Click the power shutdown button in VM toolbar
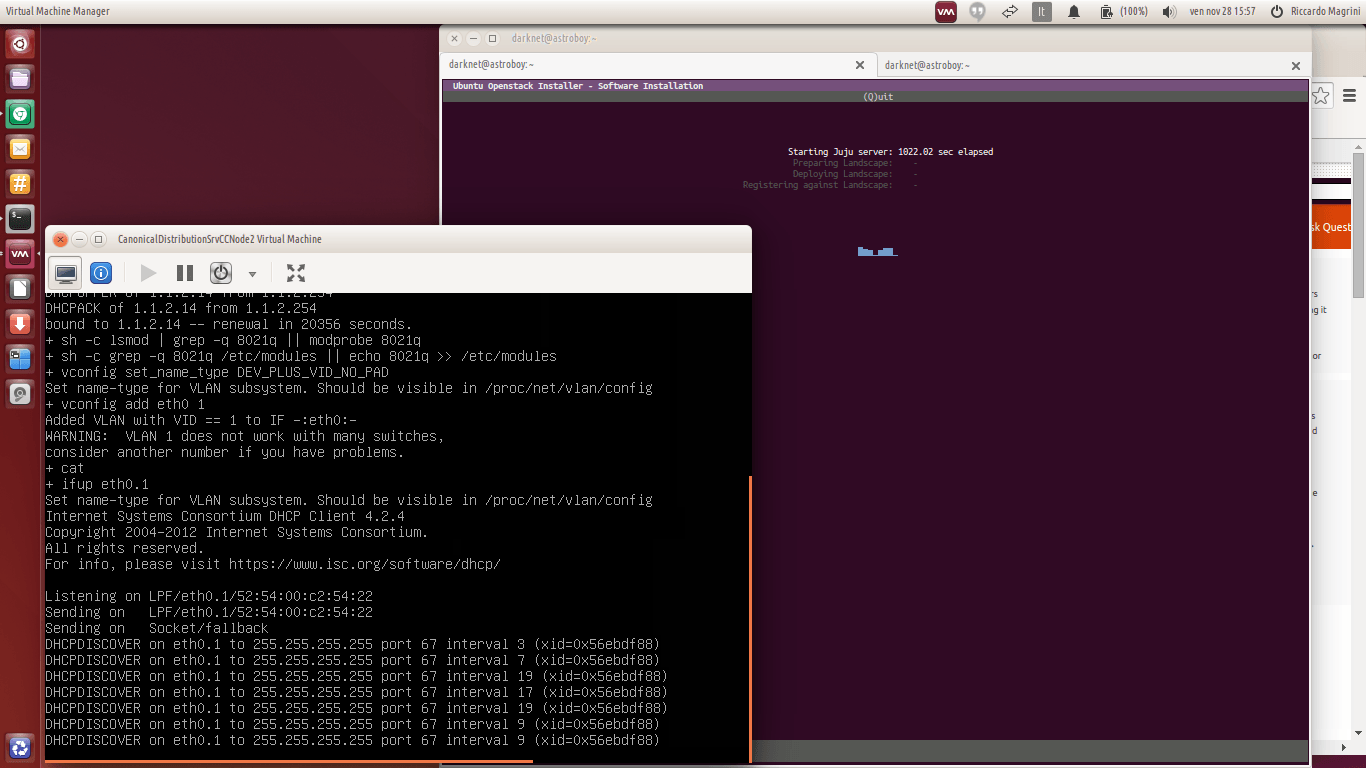Image resolution: width=1366 pixels, height=768 pixels. pyautogui.click(x=221, y=273)
